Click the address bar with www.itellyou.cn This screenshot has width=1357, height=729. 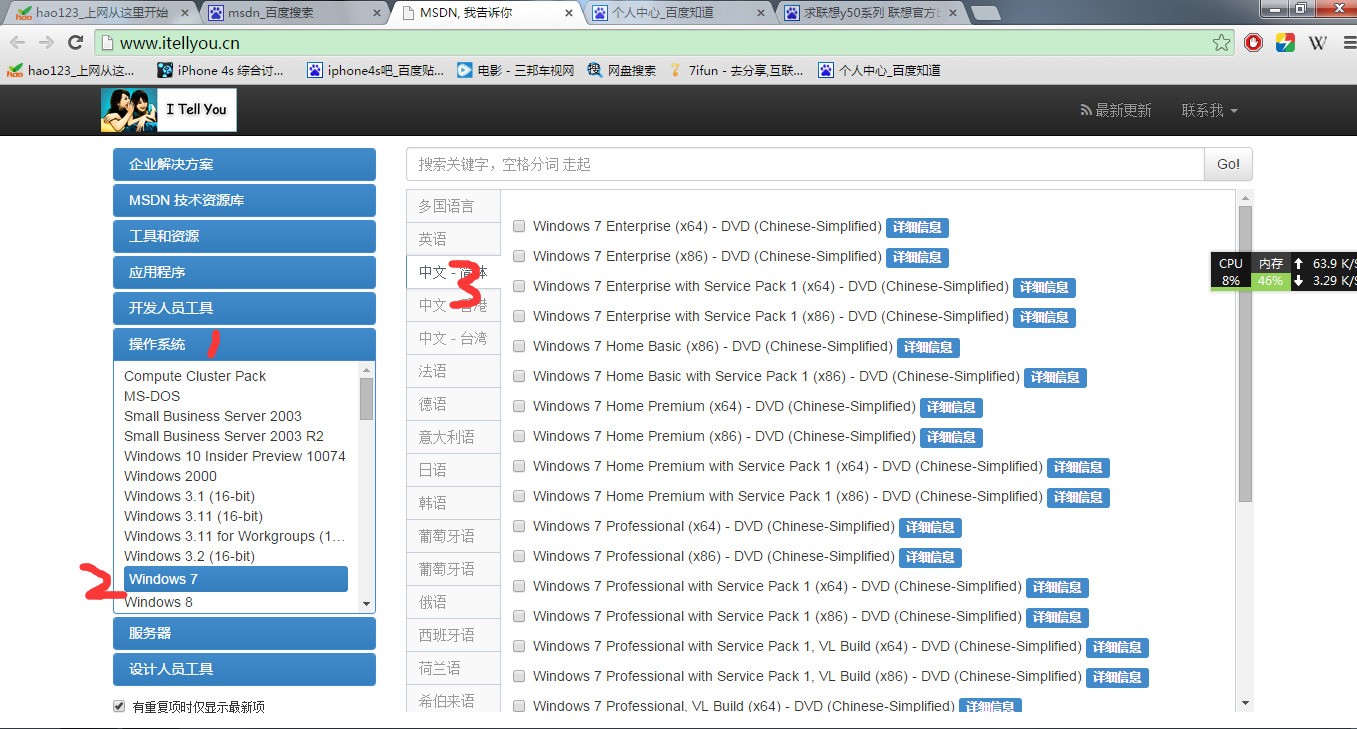click(x=665, y=43)
